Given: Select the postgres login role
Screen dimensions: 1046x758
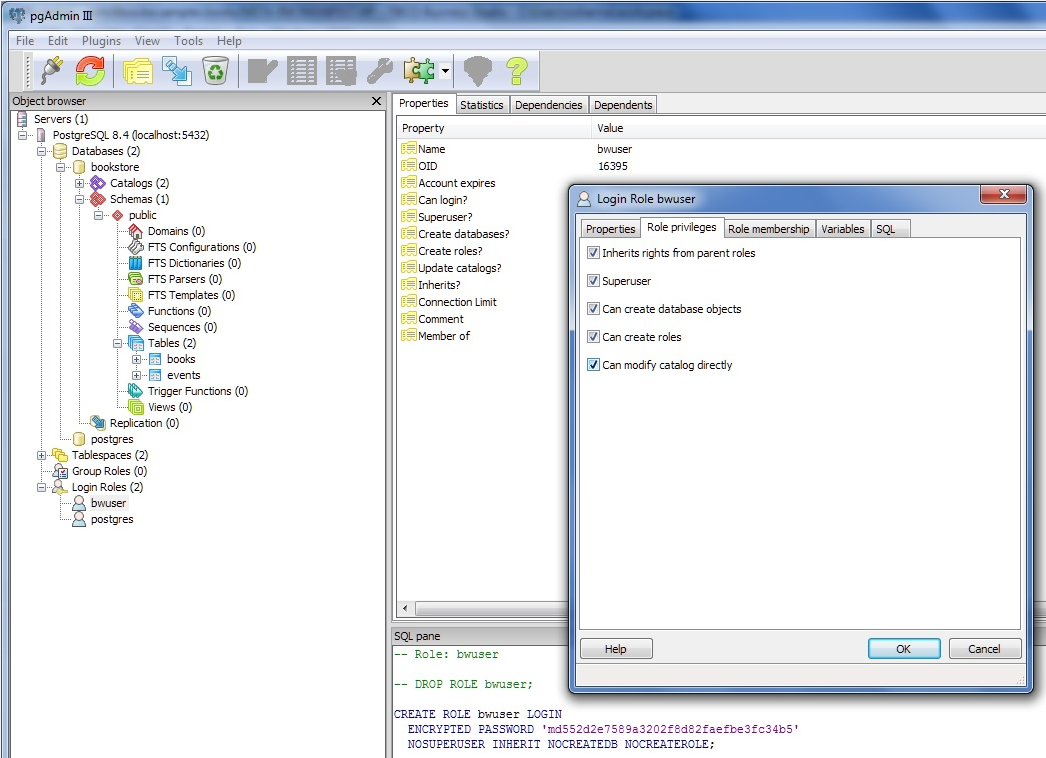Looking at the screenshot, I should (111, 519).
